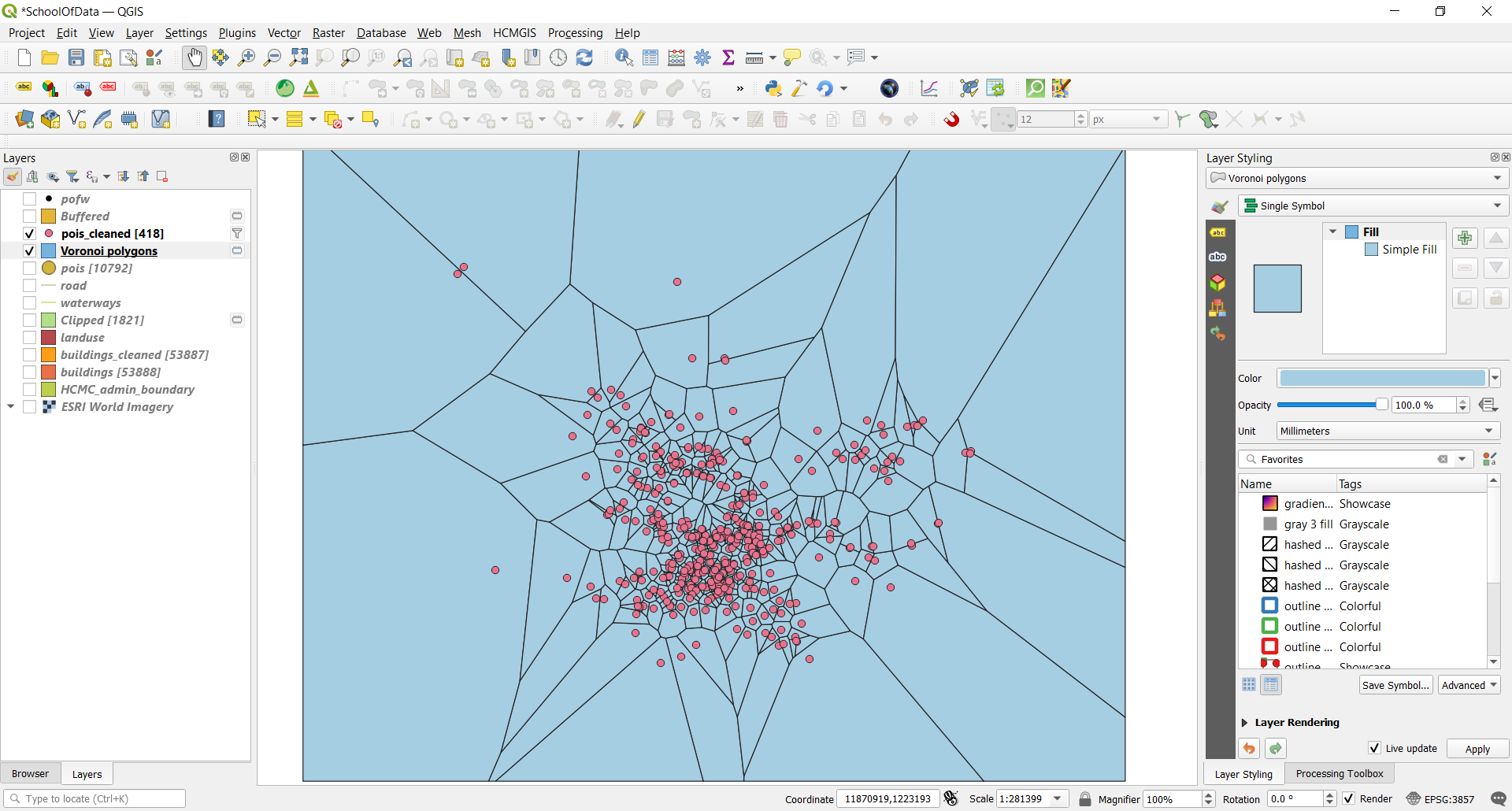Screen dimensions: 1512x811
Task: Click the Temporal Controller clock icon
Action: pos(558,57)
